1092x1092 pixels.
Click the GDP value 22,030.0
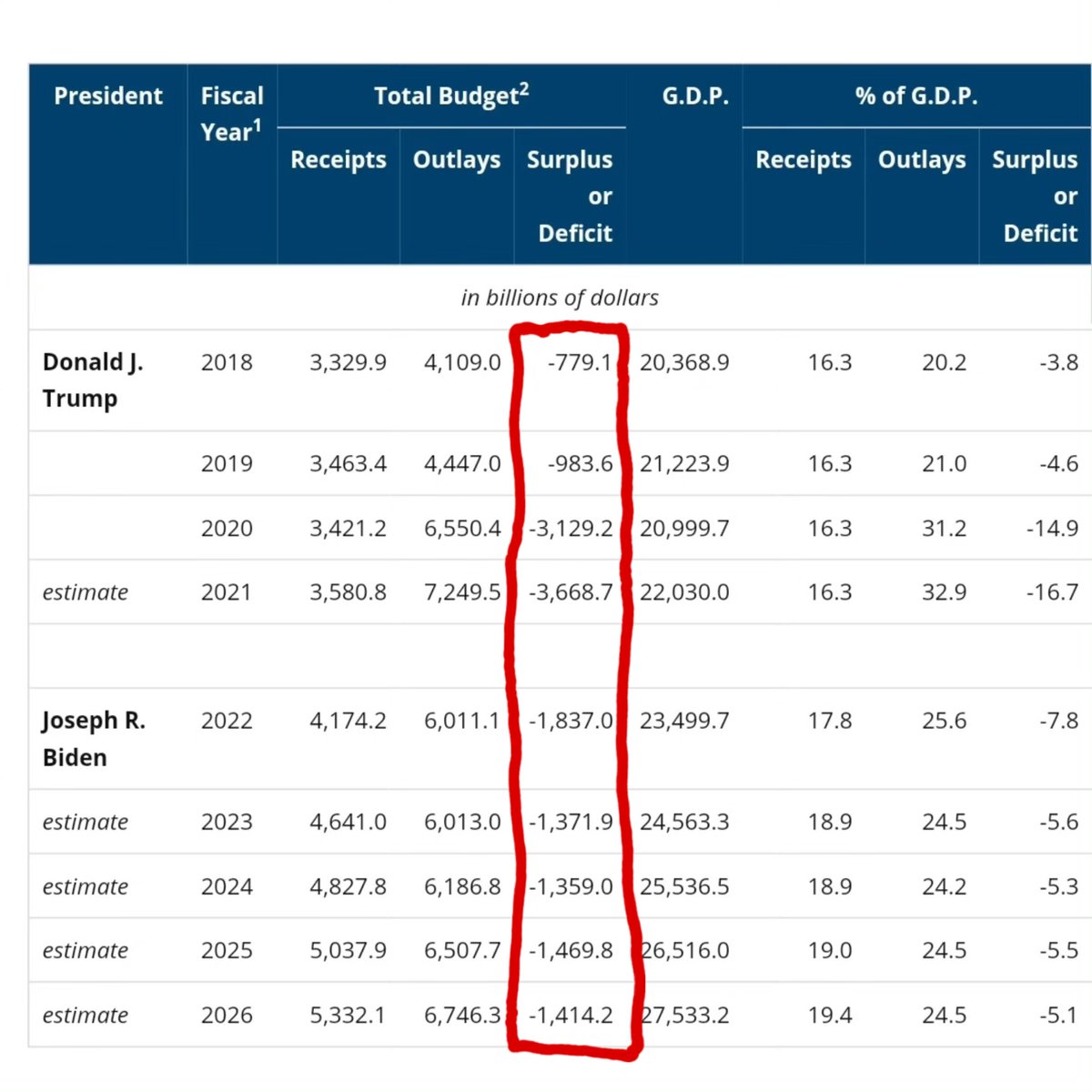684,591
